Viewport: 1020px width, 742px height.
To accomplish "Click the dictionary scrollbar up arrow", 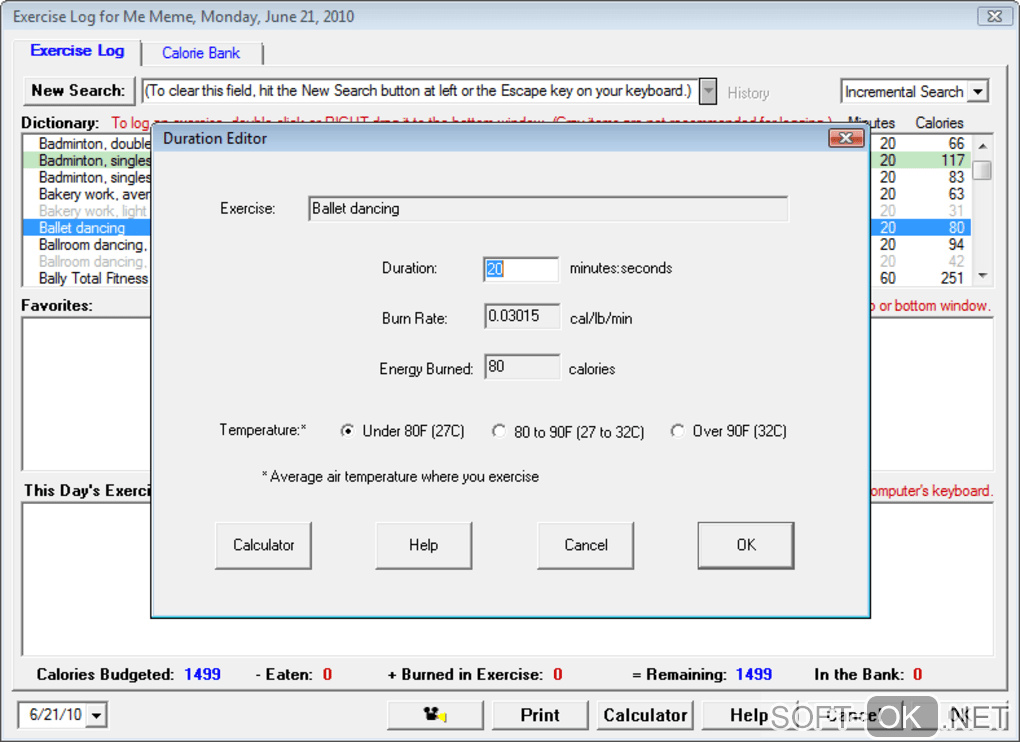I will (x=982, y=146).
